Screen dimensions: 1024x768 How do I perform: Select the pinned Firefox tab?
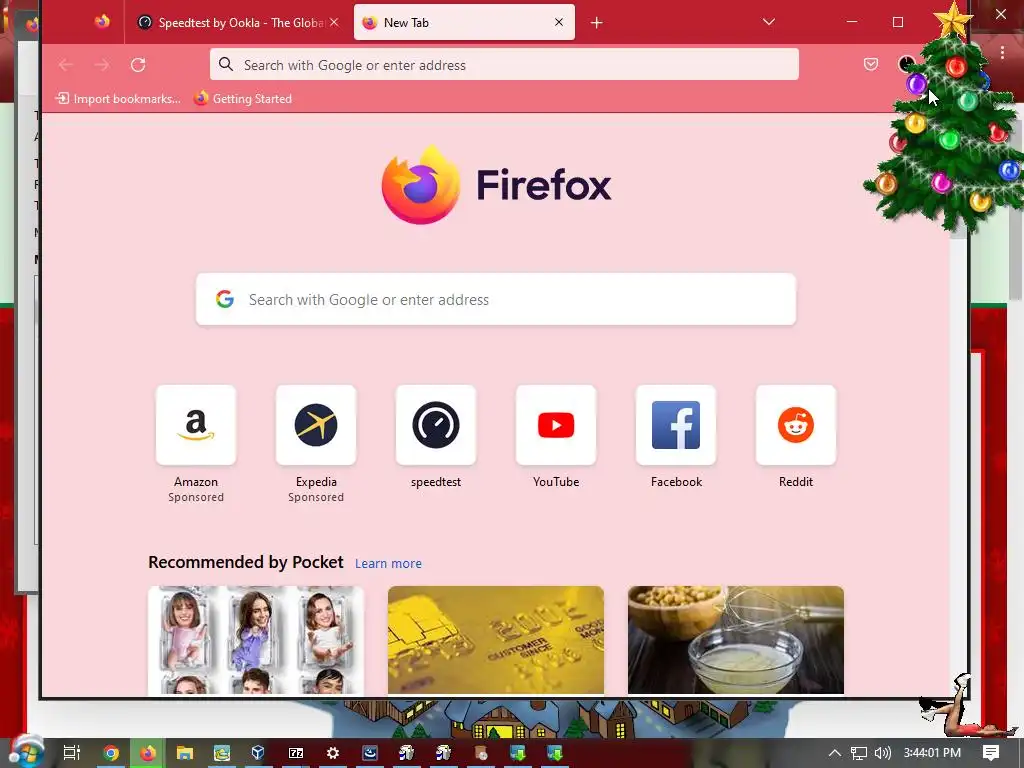(102, 22)
